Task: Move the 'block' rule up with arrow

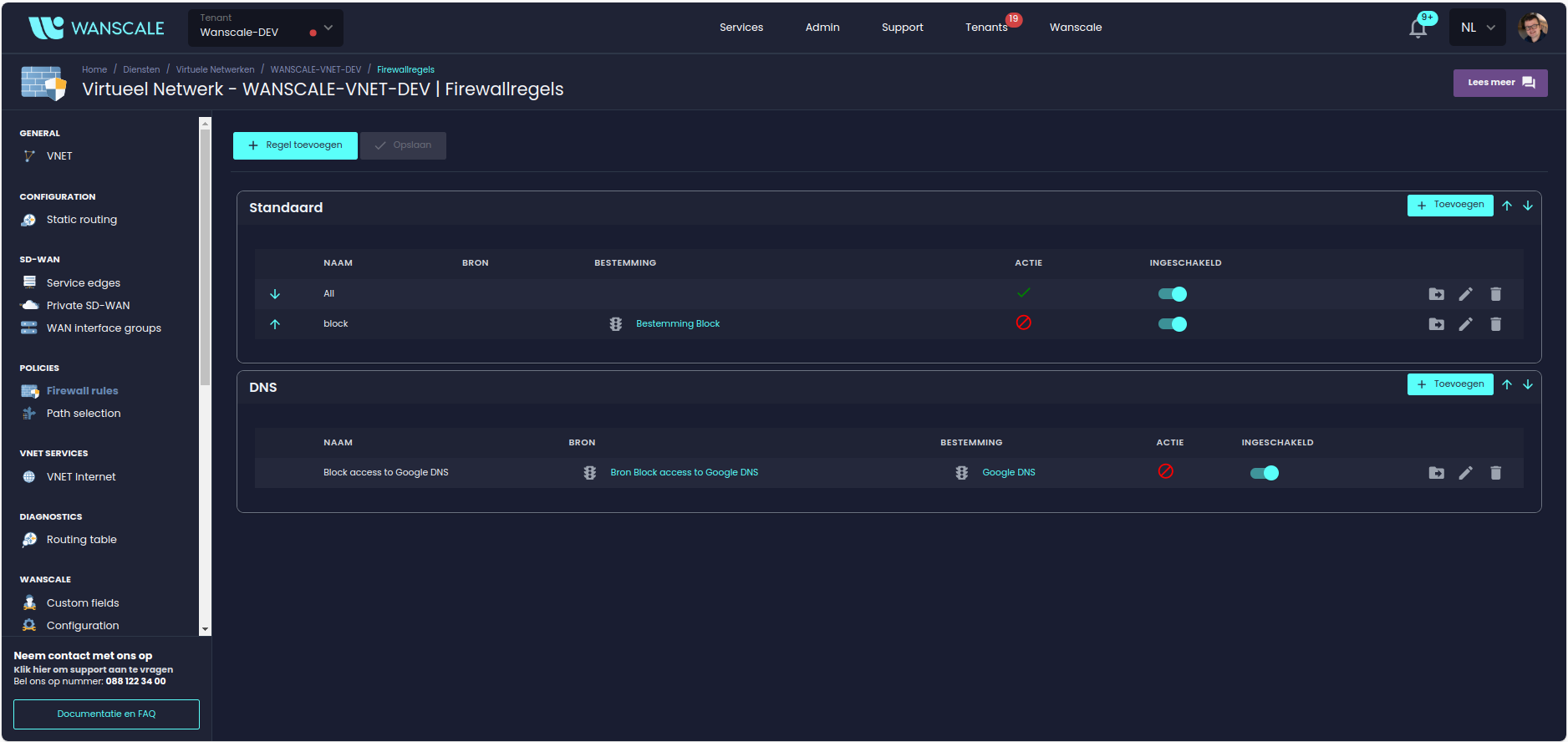Action: click(x=275, y=324)
